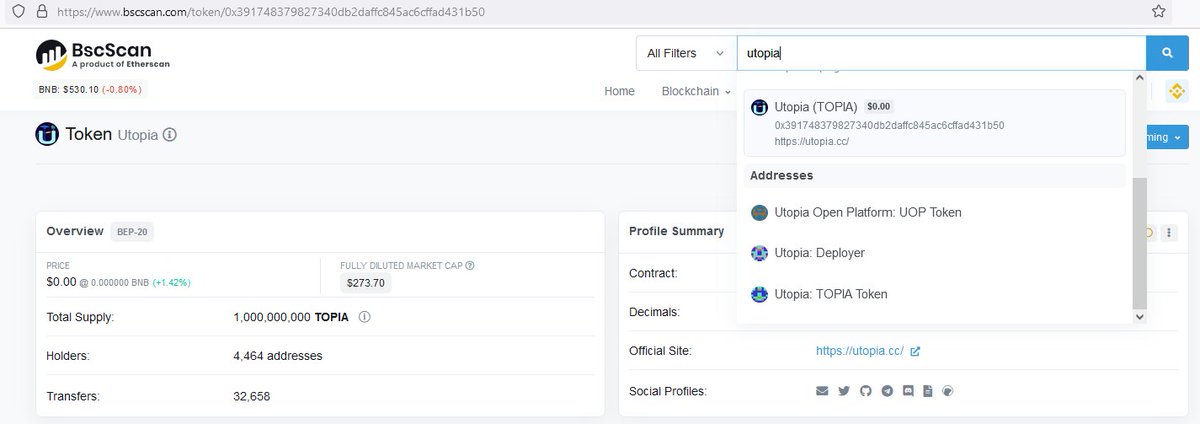Click the Utopia Deployer identicon

(x=759, y=253)
